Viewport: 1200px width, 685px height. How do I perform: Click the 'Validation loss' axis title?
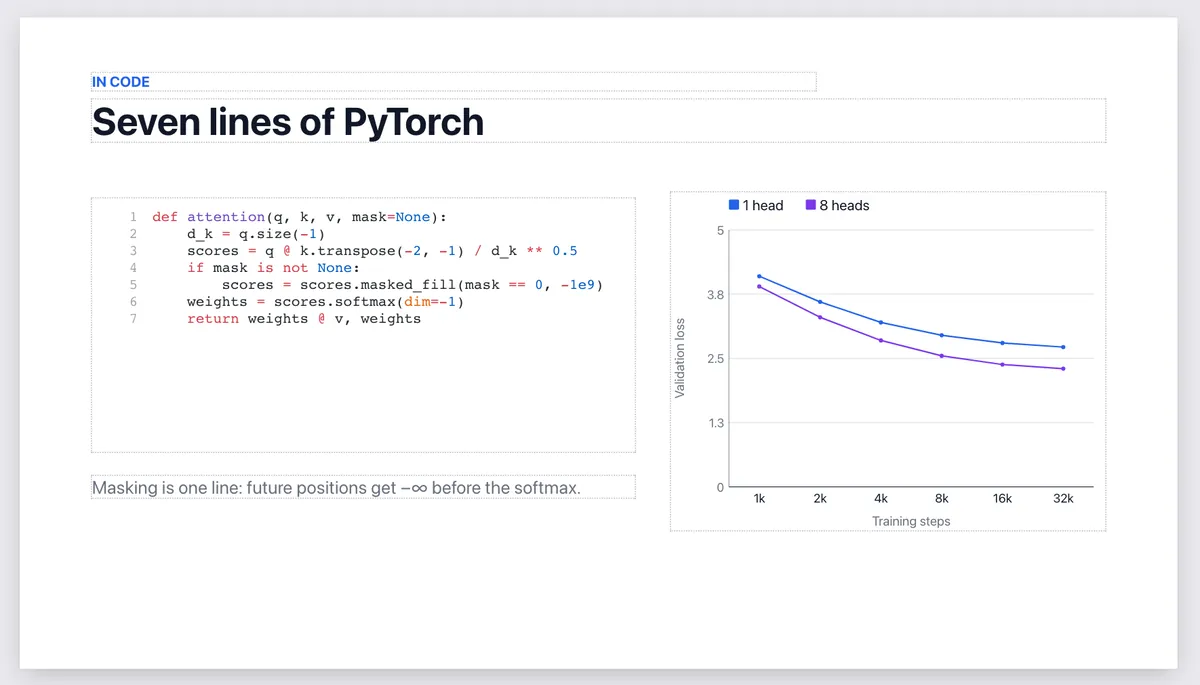tap(680, 358)
